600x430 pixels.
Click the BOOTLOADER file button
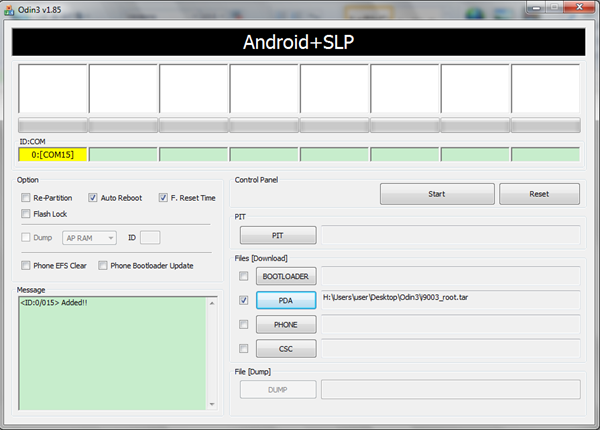coord(286,276)
